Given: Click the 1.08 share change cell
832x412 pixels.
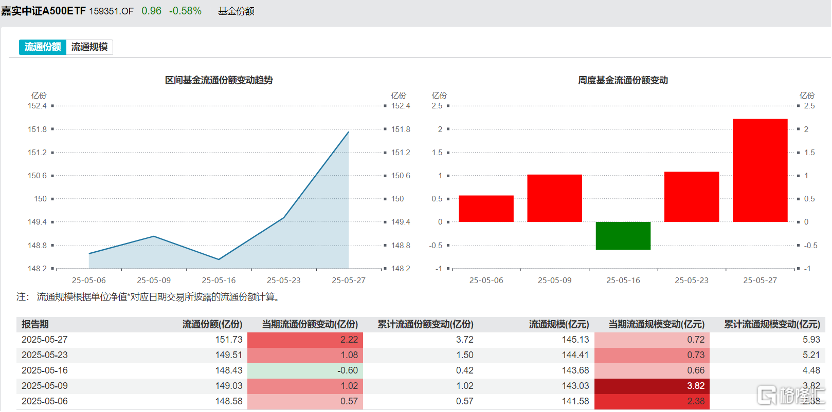Looking at the screenshot, I should [306, 355].
